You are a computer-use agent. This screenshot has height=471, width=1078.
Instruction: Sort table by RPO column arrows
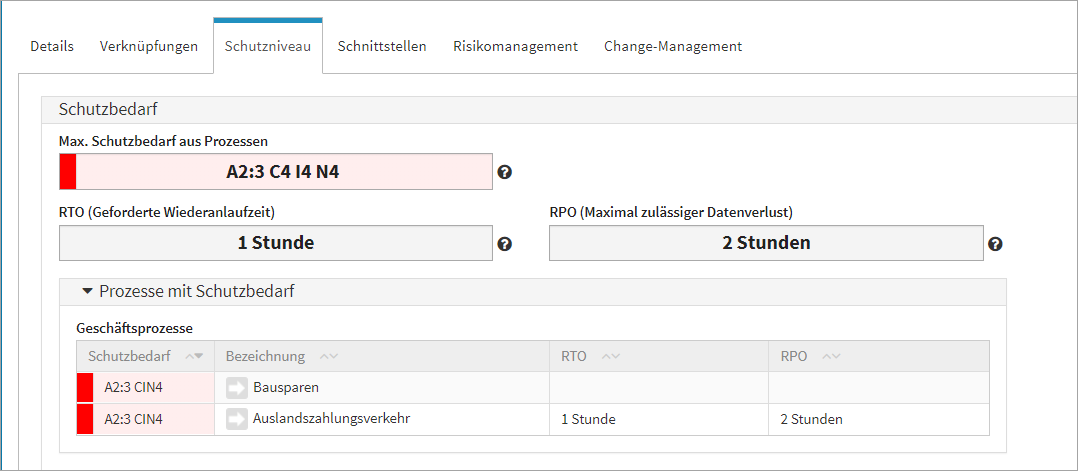pyautogui.click(x=831, y=357)
